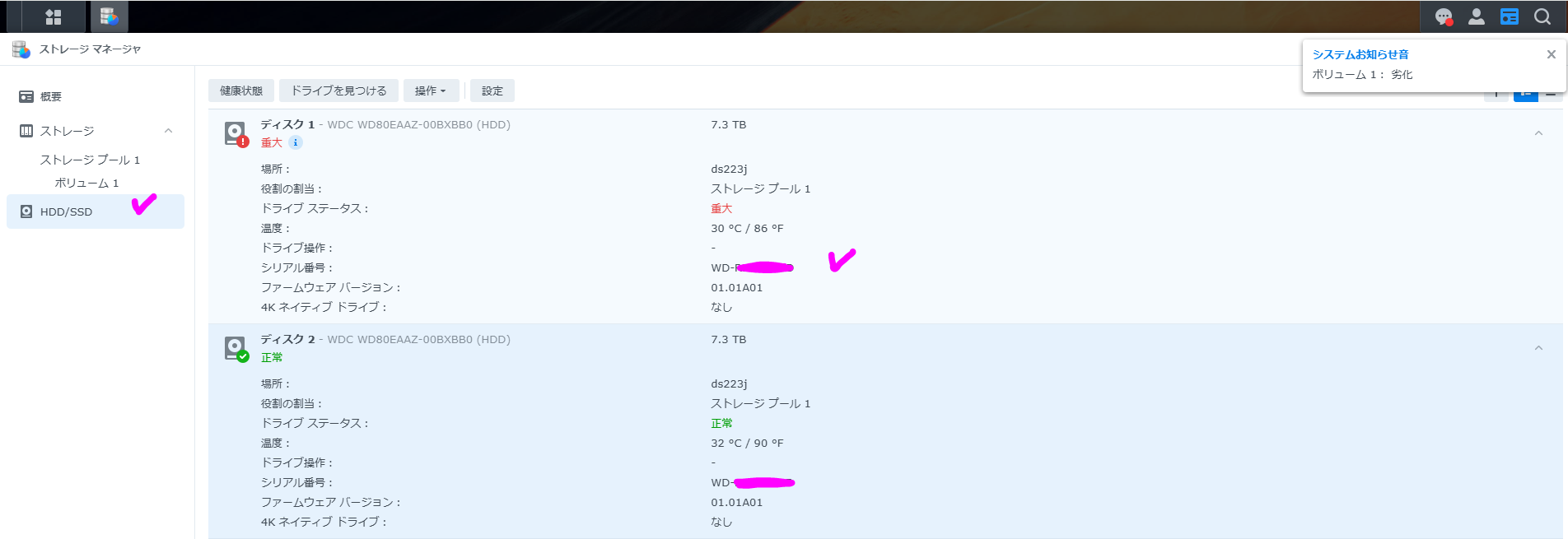The image size is (1568, 539).
Task: Open the widgets panel icon
Action: [1510, 16]
